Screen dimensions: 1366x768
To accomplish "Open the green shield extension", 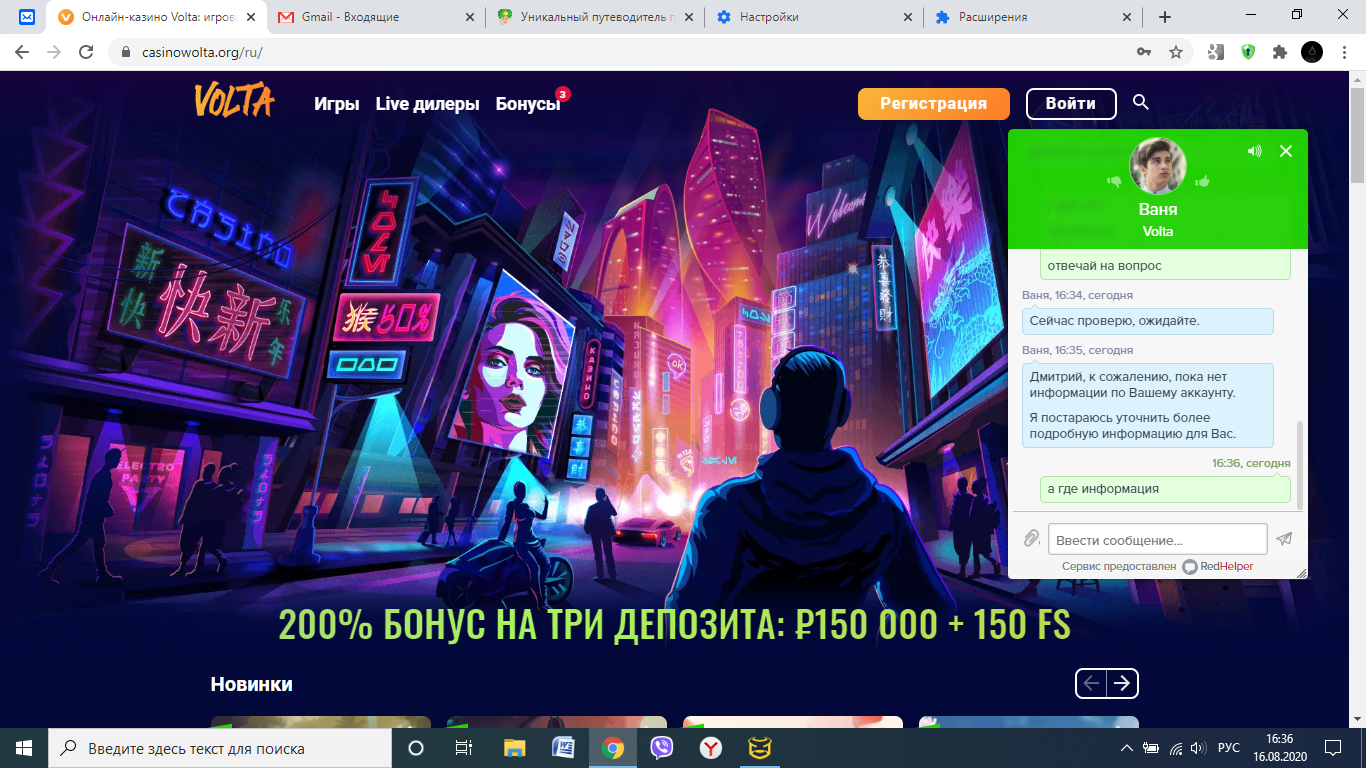I will [1248, 52].
